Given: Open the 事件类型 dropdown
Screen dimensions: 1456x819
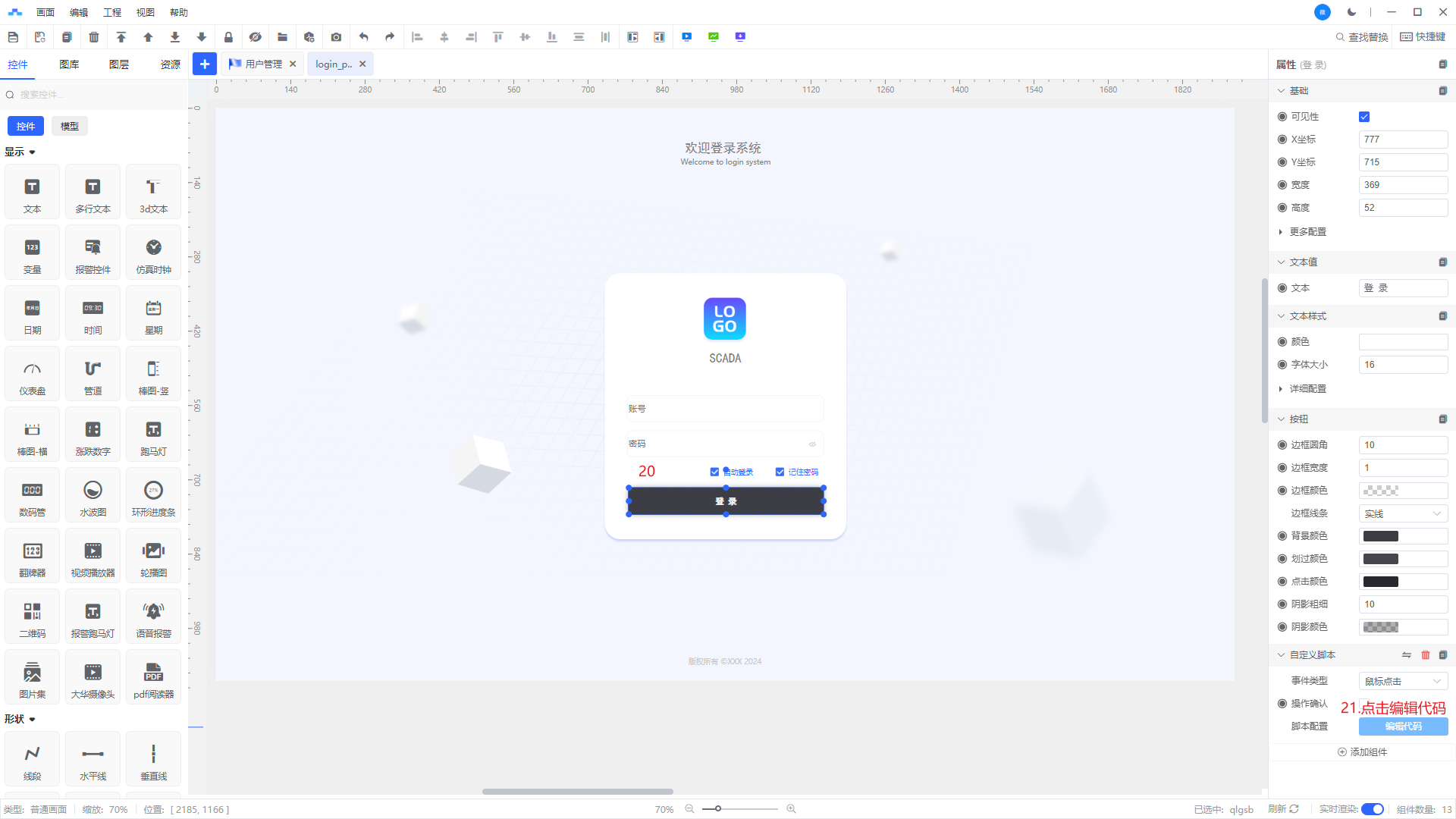Looking at the screenshot, I should (1402, 681).
